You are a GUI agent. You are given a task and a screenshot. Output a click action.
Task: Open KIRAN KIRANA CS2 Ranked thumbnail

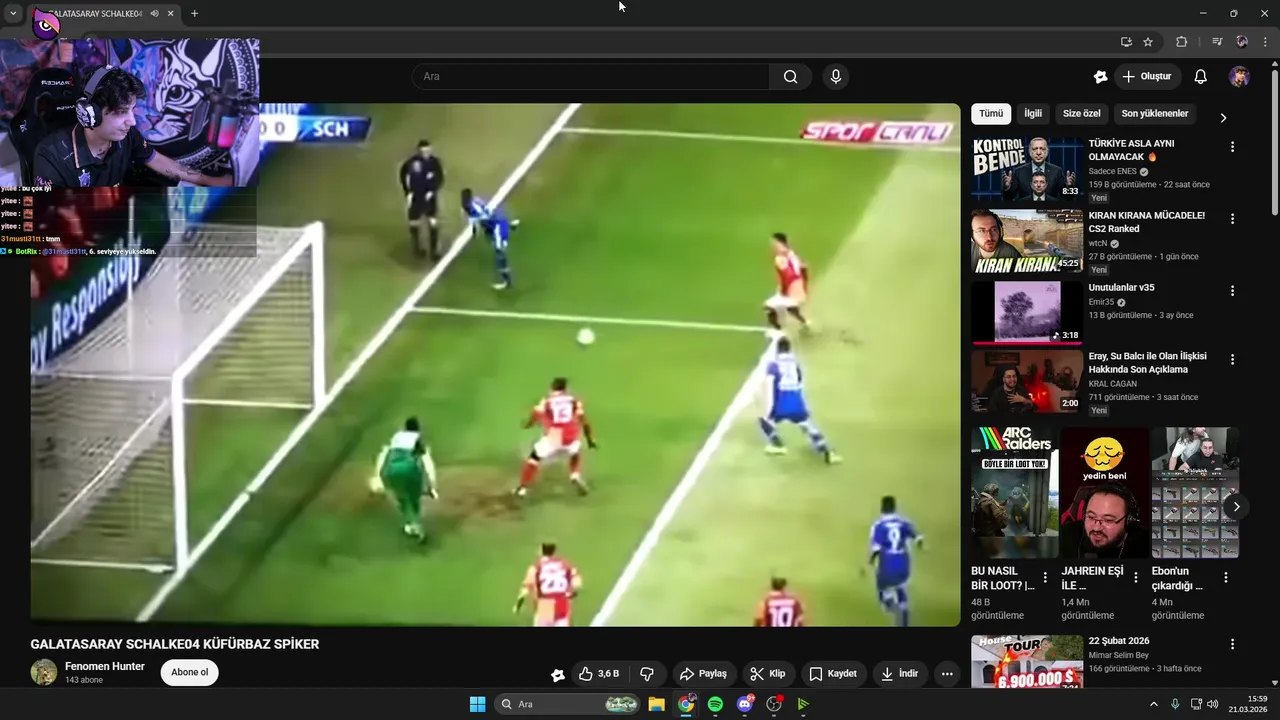click(x=1027, y=241)
